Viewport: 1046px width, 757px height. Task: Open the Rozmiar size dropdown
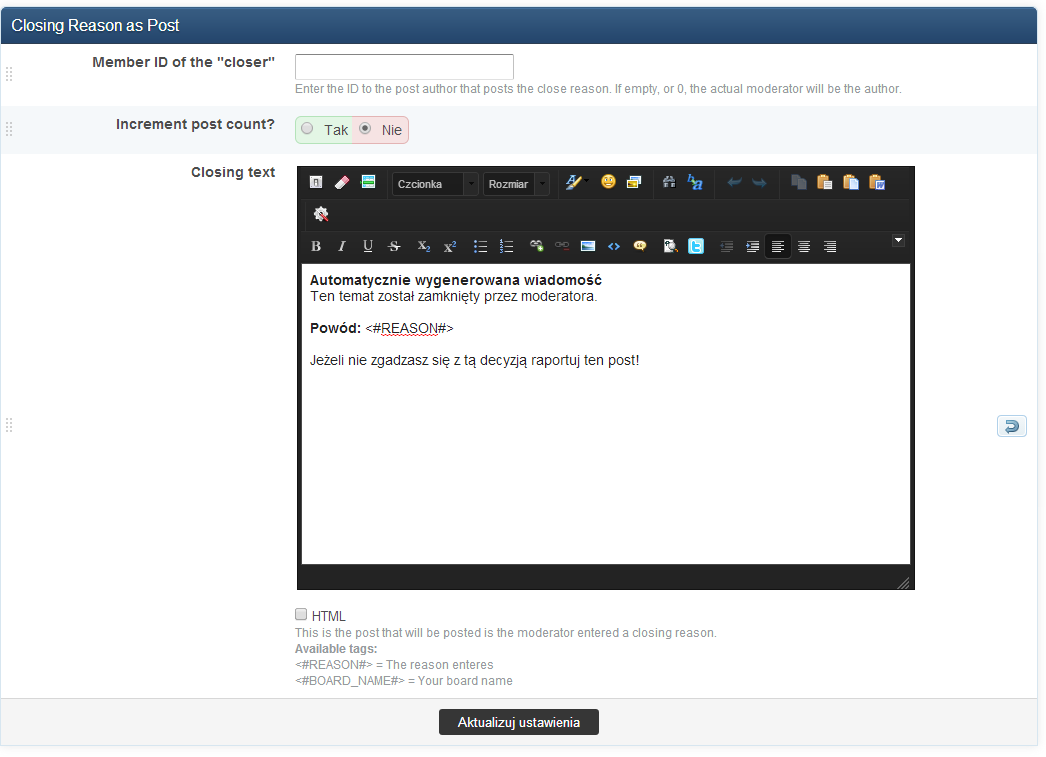(x=516, y=184)
